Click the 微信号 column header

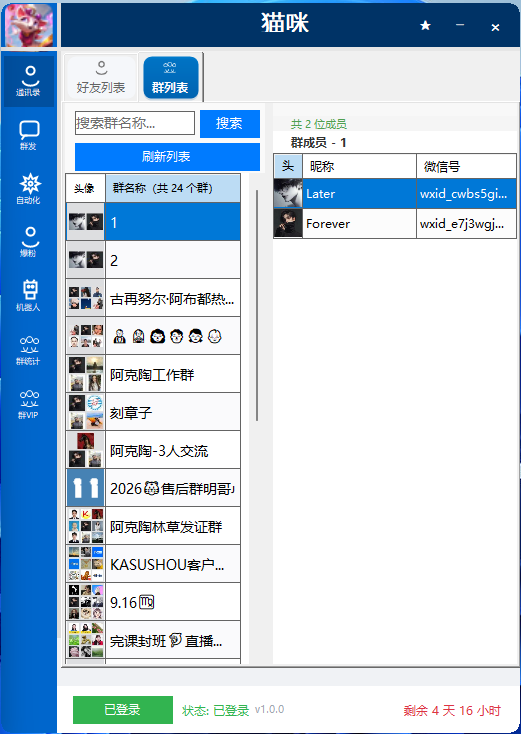(x=466, y=166)
